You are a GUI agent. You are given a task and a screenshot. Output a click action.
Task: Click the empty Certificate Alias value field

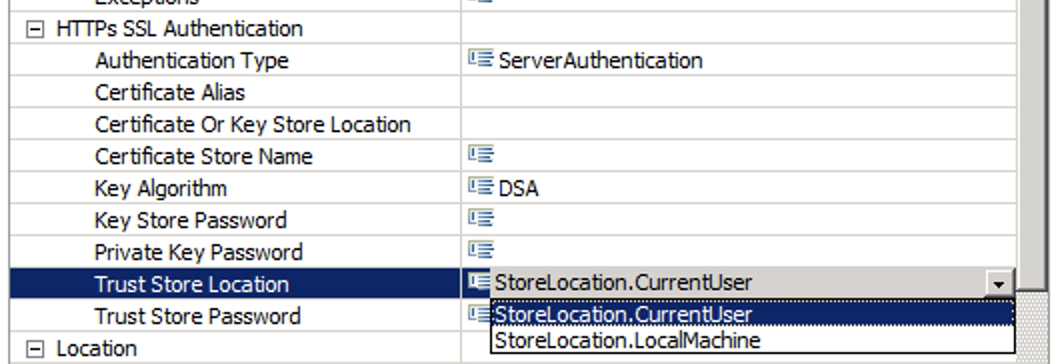pos(739,93)
